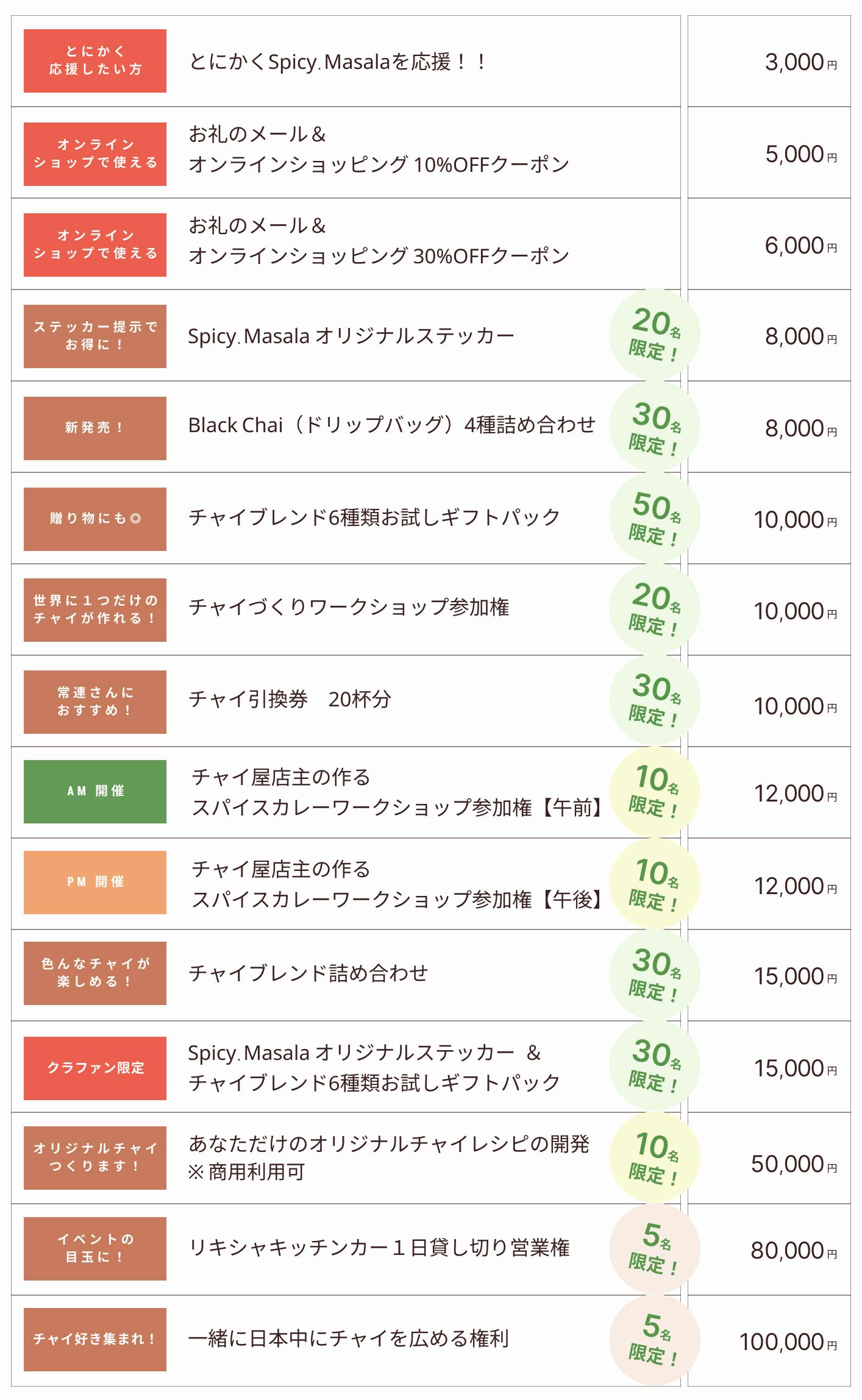
Task: Open the チャイブレンド詰め合わせ reward text
Action: tap(308, 973)
